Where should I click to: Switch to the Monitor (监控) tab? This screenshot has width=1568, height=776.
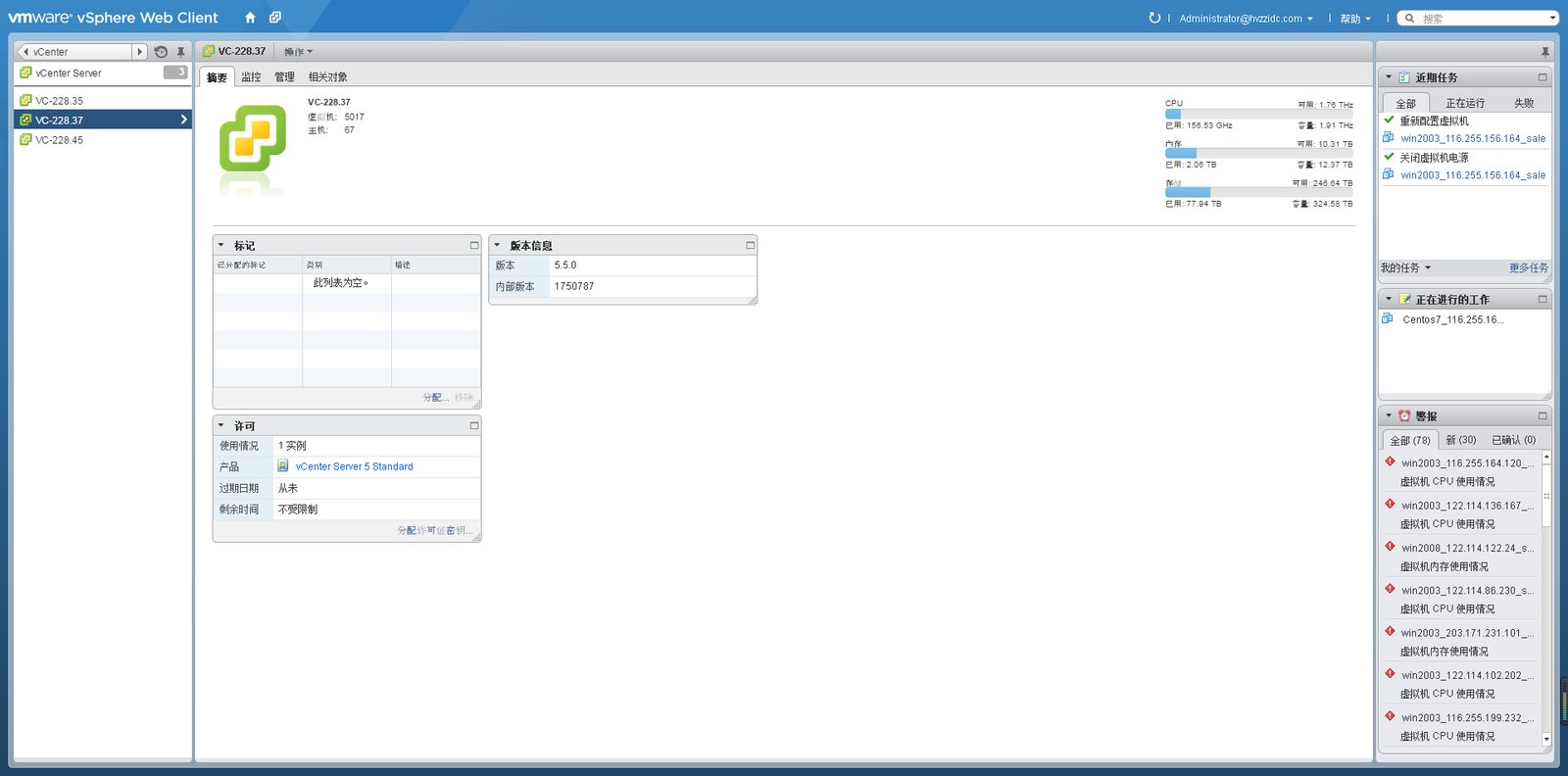[251, 77]
